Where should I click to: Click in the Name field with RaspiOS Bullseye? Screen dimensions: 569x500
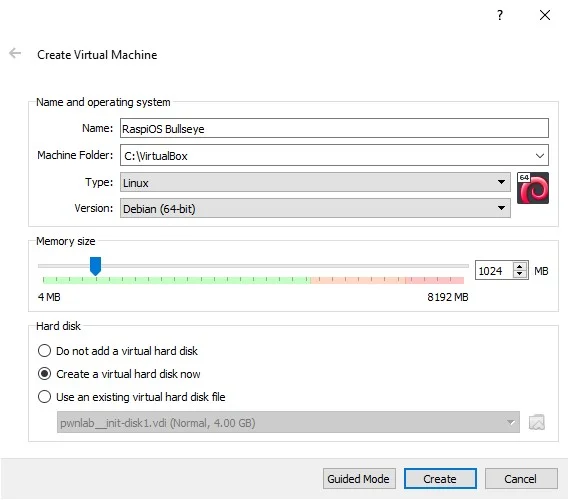click(334, 128)
